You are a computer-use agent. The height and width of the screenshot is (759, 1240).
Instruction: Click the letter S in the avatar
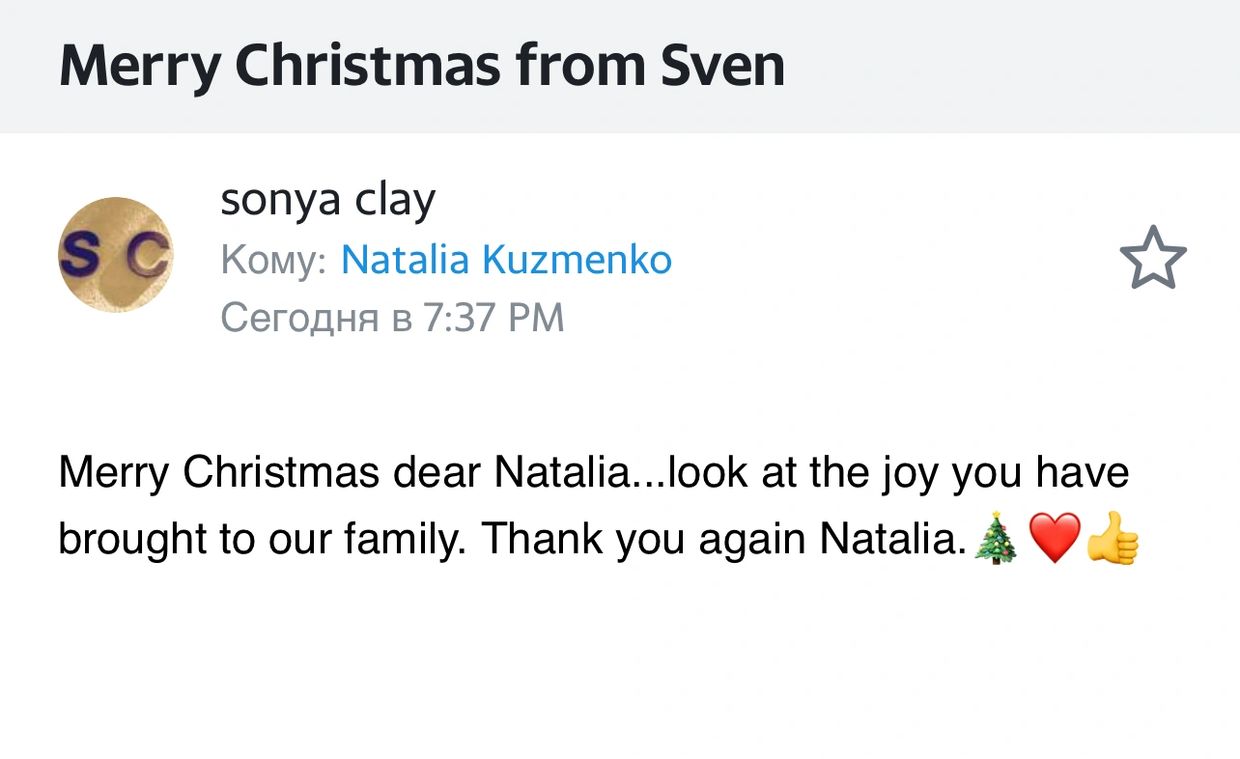click(78, 255)
